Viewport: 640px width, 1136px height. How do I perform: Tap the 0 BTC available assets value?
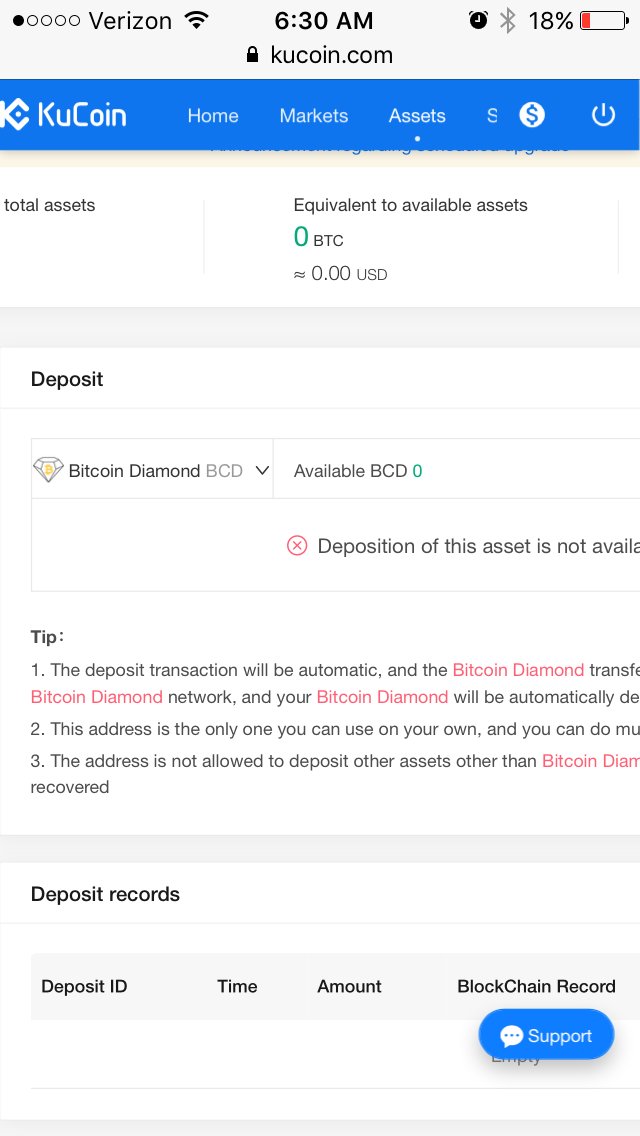click(x=318, y=237)
